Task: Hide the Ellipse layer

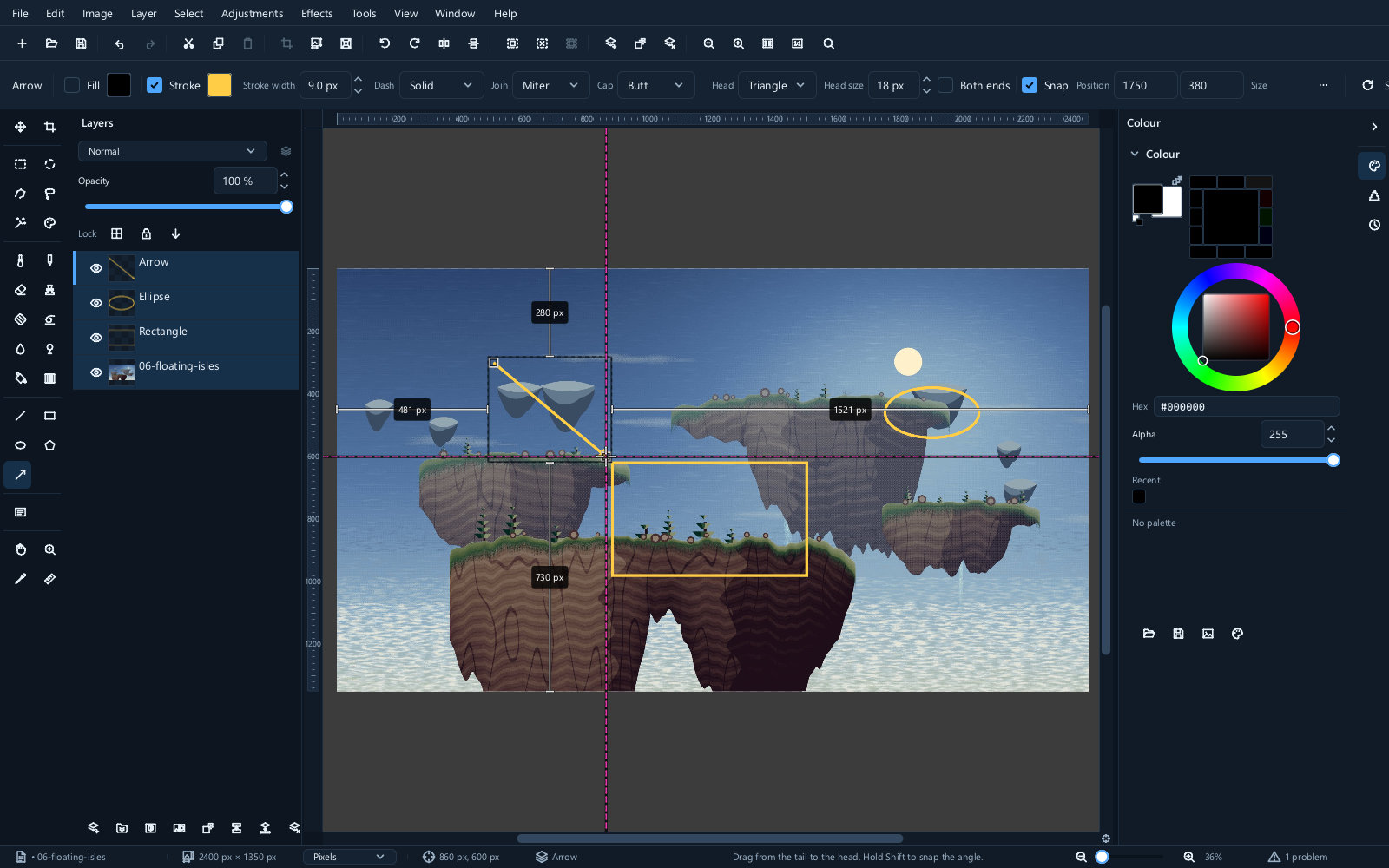Action: 96,303
